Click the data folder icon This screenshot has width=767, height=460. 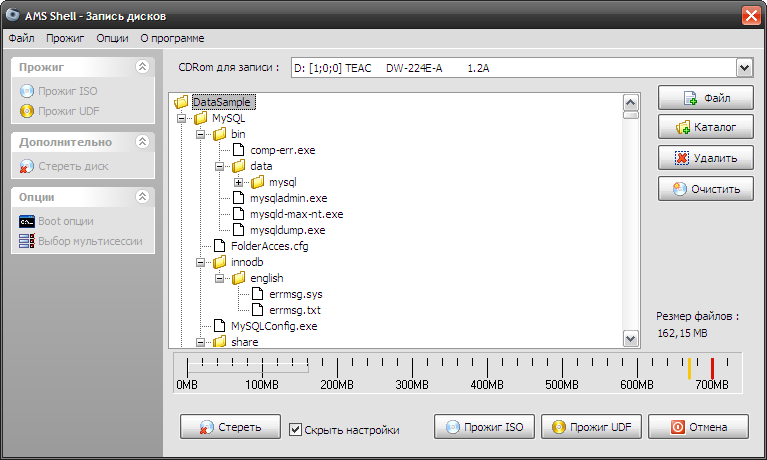(x=239, y=166)
